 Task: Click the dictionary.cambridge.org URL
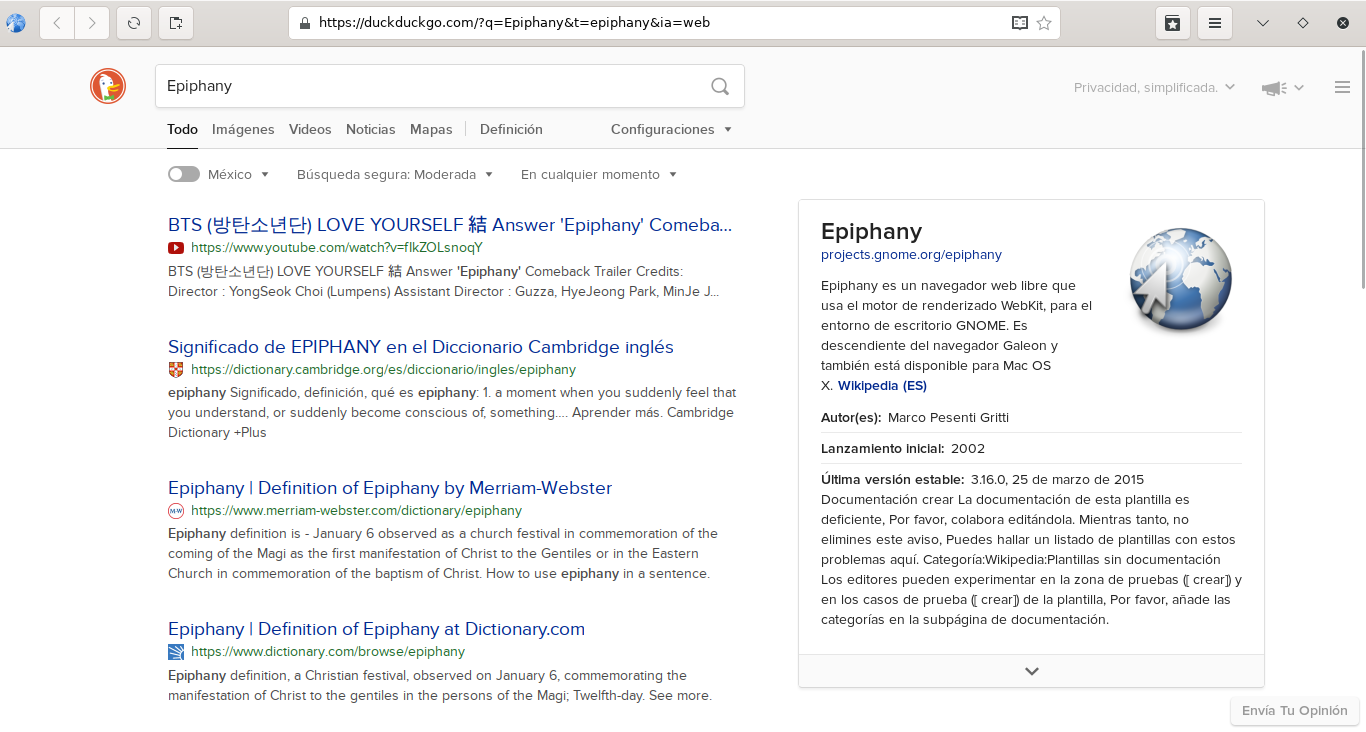pyautogui.click(x=384, y=370)
